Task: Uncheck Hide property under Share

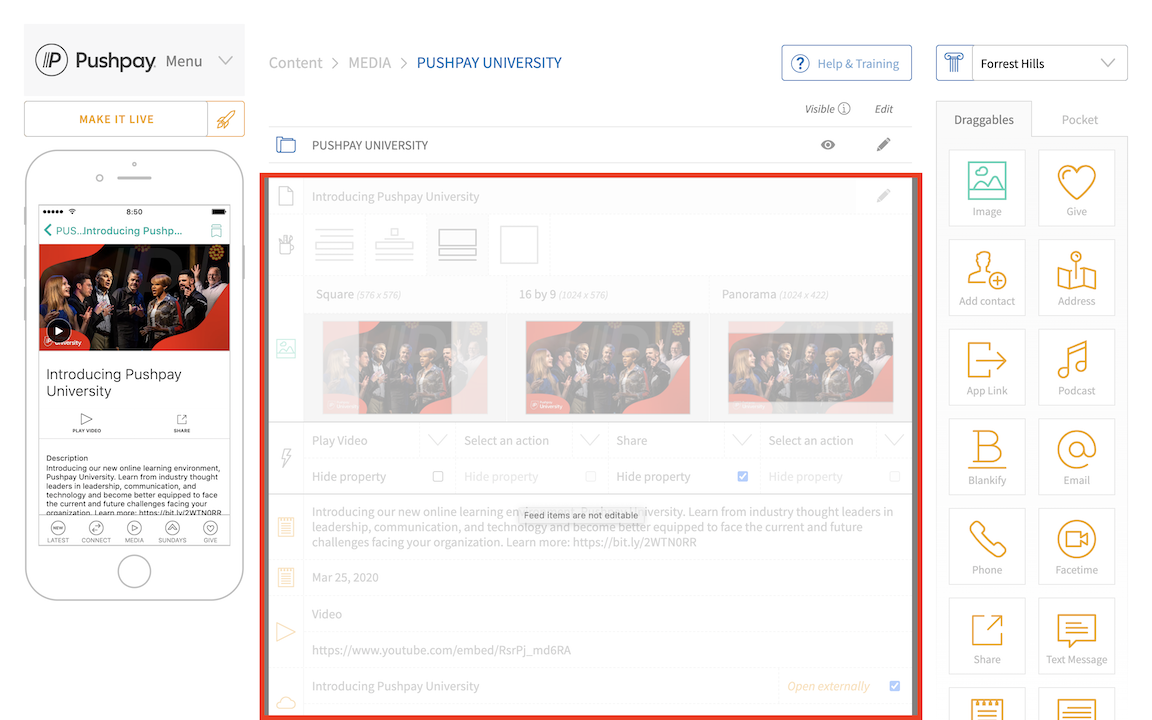Action: click(742, 477)
